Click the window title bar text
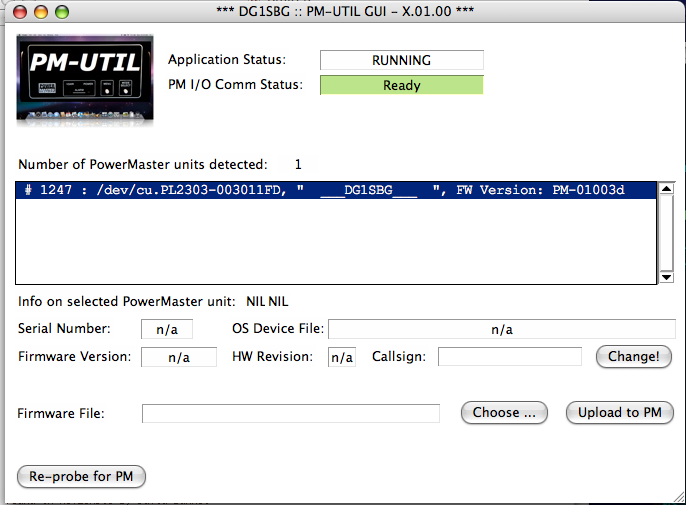686x505 pixels. click(x=343, y=11)
